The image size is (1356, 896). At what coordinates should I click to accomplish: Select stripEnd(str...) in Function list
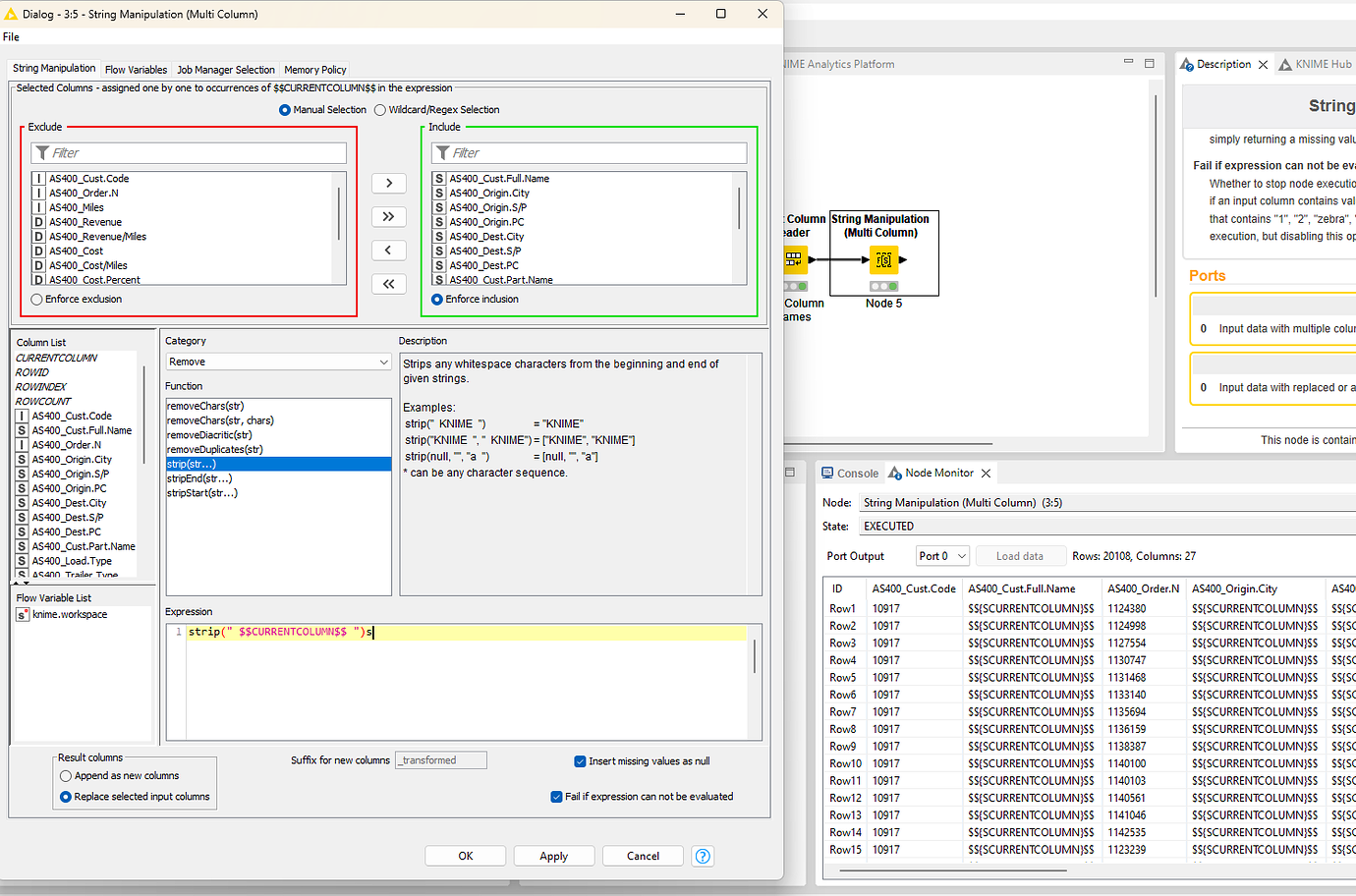tap(199, 478)
